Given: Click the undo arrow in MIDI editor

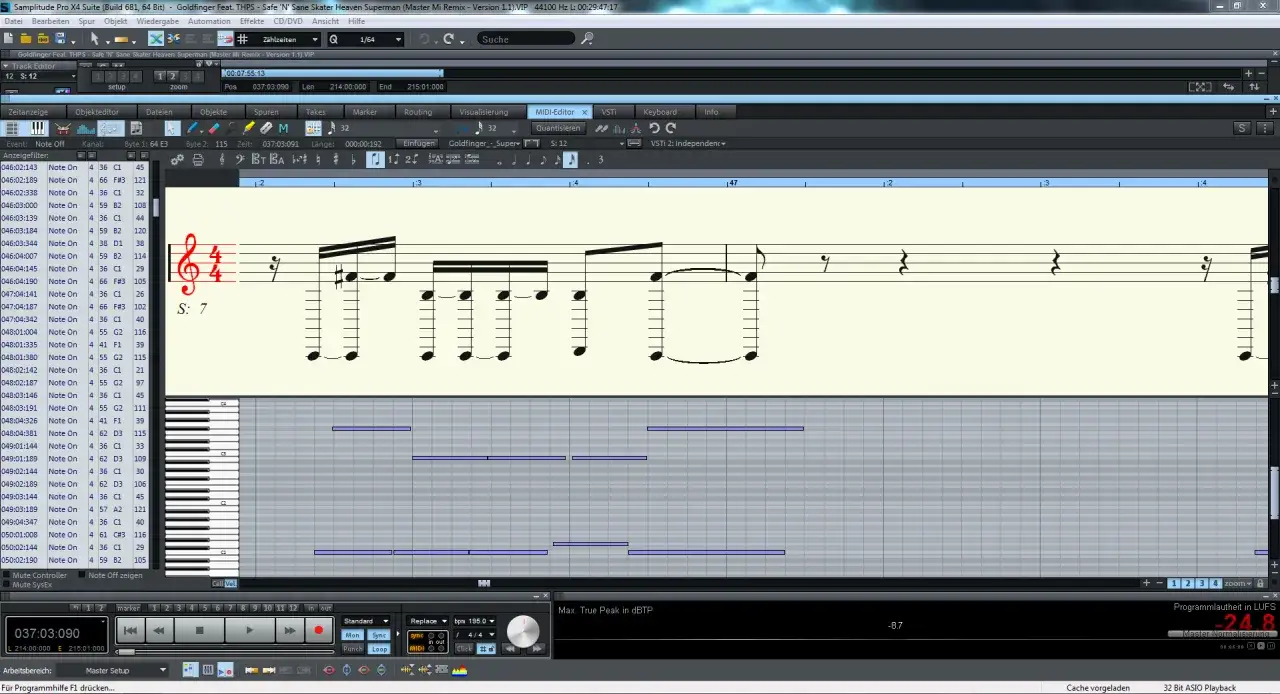Looking at the screenshot, I should [654, 128].
